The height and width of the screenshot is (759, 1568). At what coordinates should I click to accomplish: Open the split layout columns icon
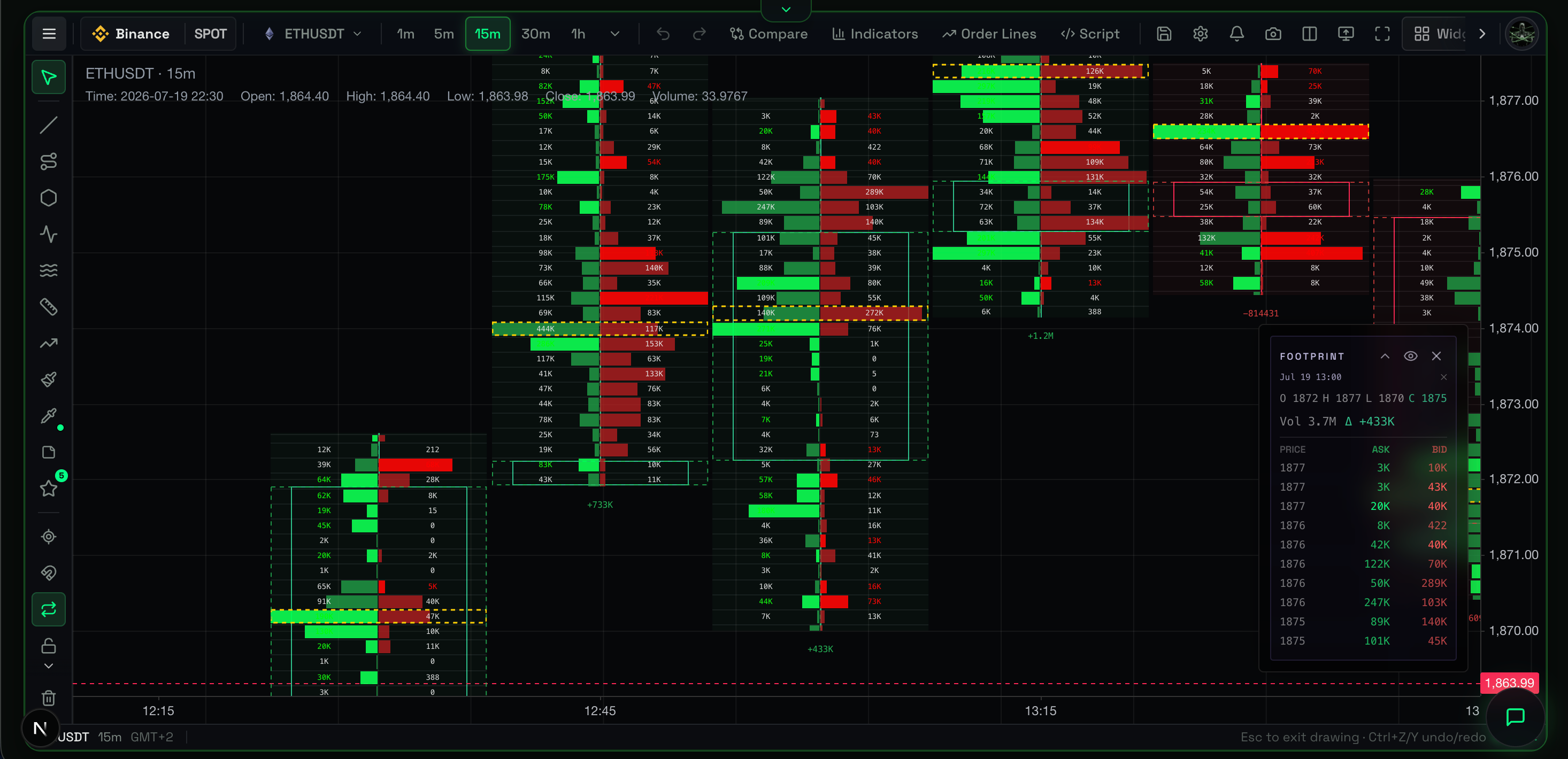pos(1309,34)
